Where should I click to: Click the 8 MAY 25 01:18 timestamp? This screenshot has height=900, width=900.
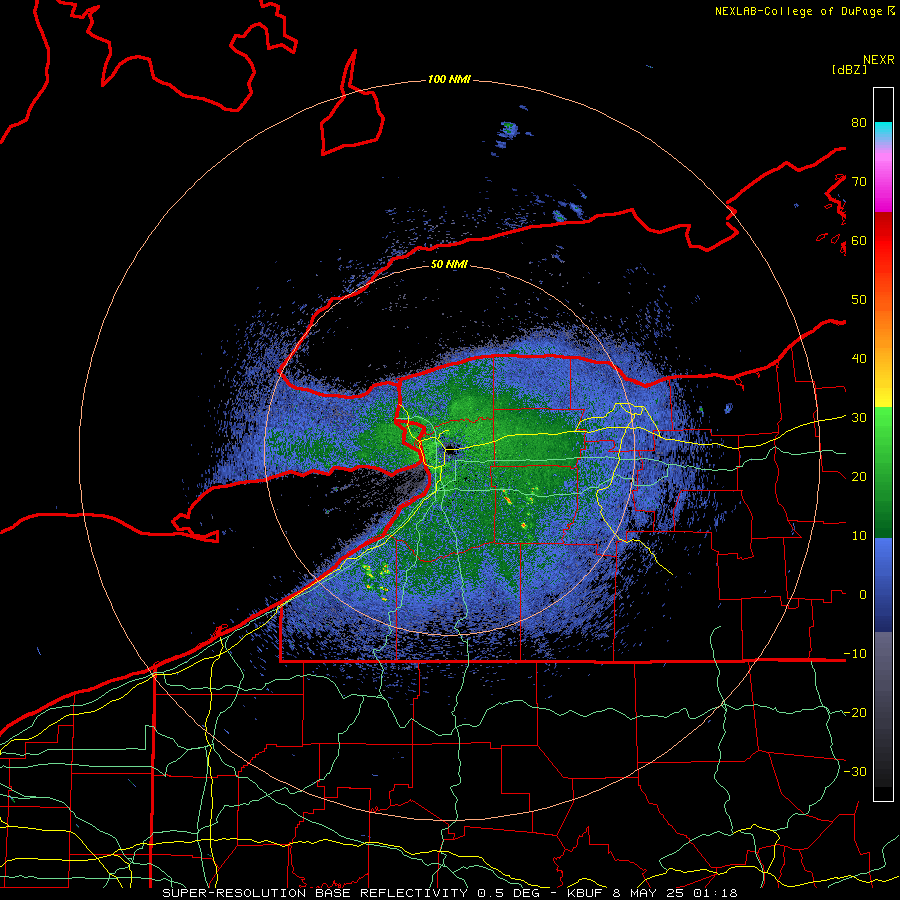674,893
